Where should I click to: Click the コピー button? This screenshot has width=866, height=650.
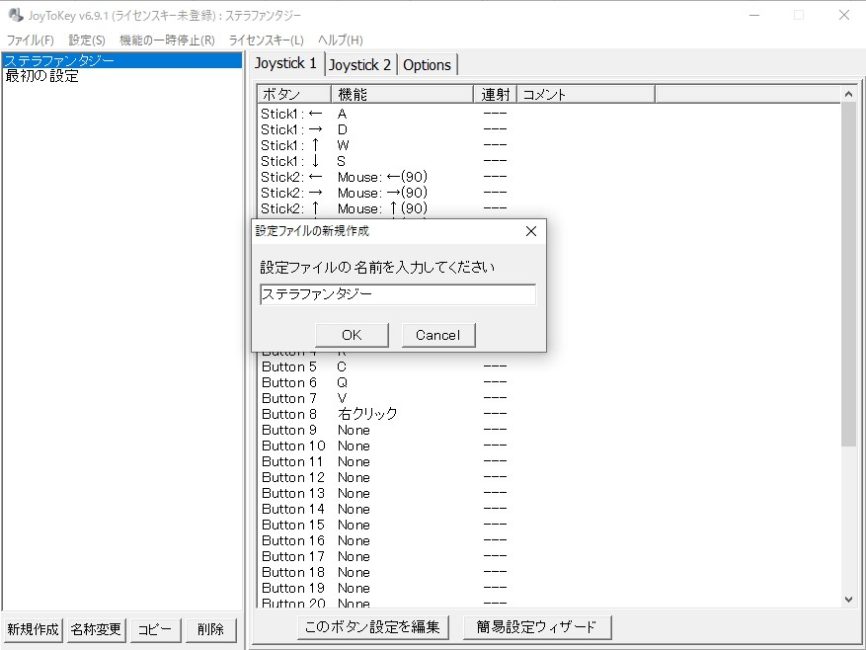coord(155,629)
